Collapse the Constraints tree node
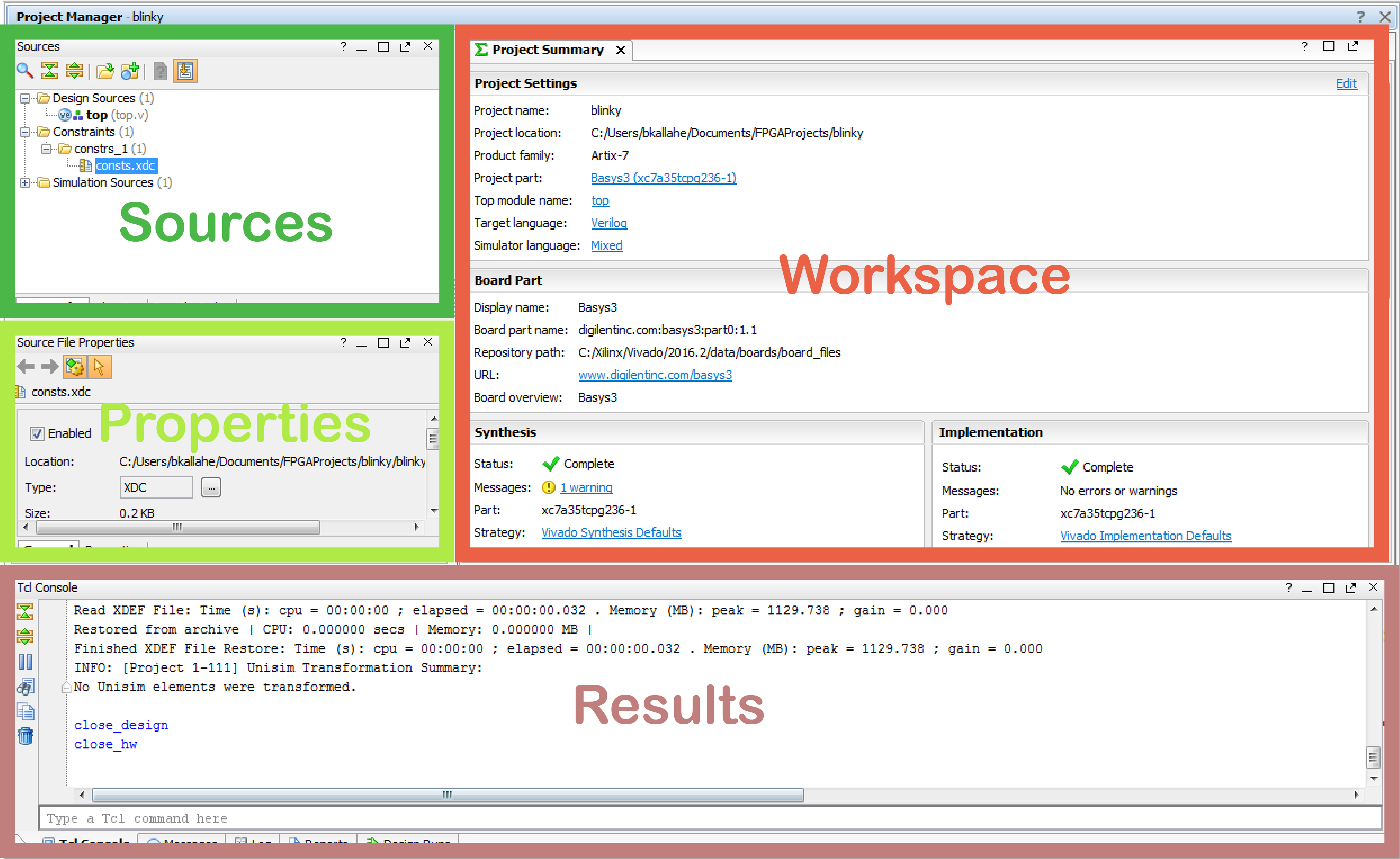Image resolution: width=1400 pixels, height=859 pixels. point(24,132)
